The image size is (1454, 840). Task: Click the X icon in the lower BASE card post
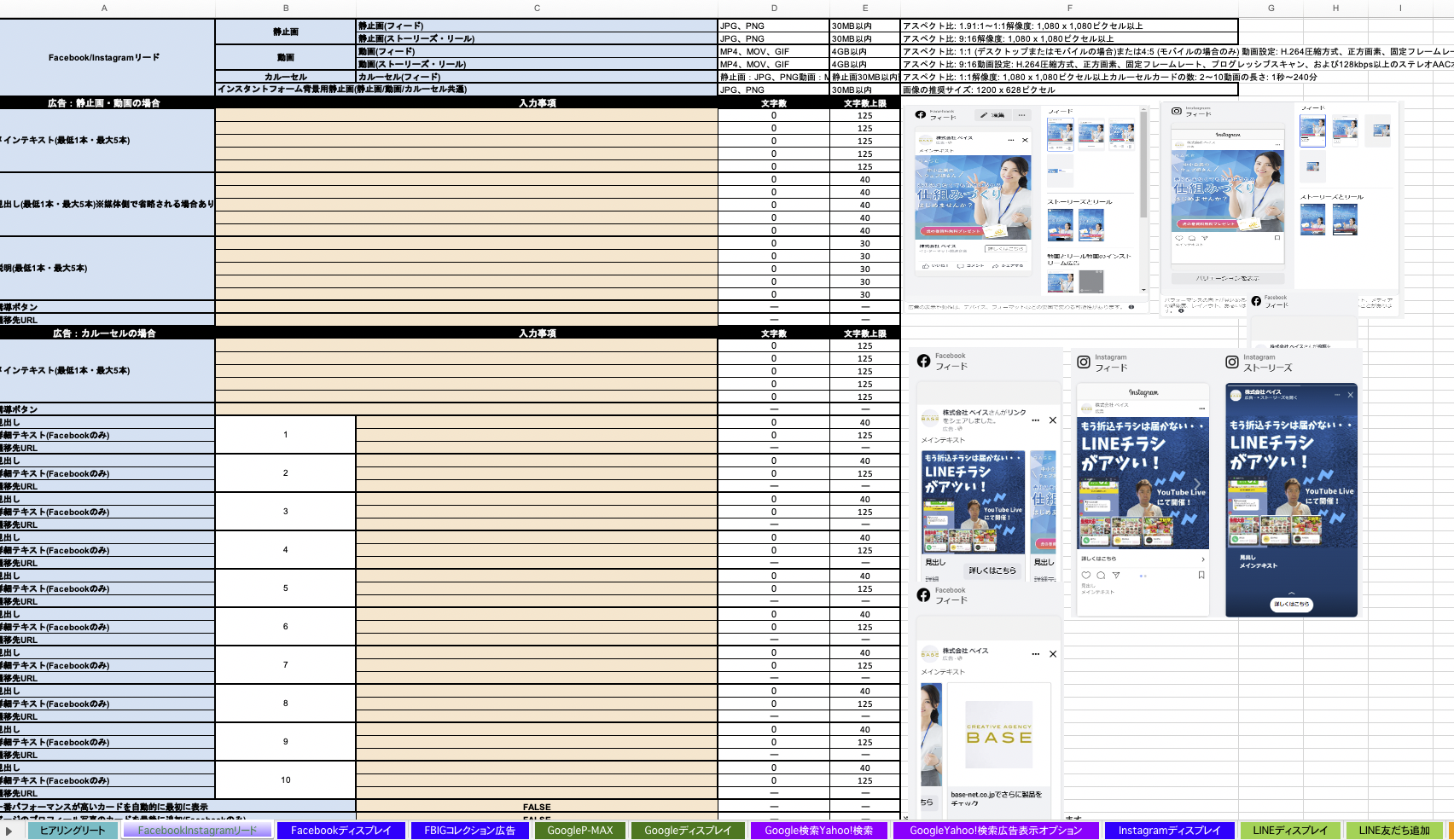click(1053, 654)
